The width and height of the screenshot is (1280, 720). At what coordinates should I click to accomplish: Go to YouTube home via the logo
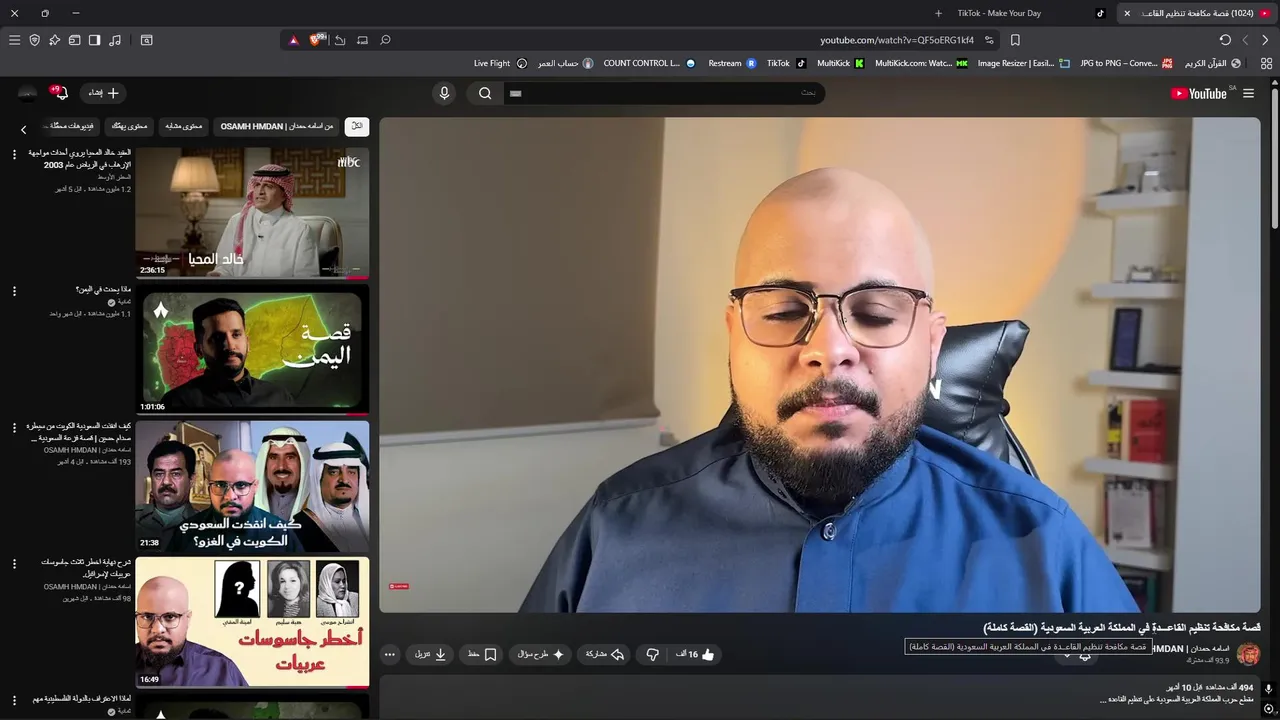point(1199,93)
